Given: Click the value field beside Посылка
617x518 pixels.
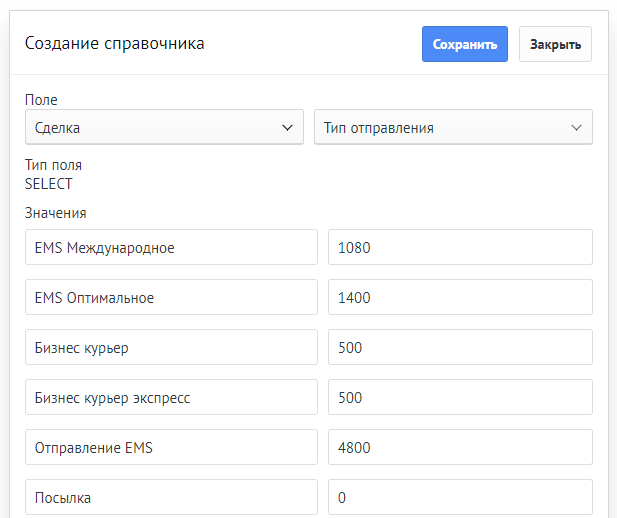Looking at the screenshot, I should tap(460, 496).
